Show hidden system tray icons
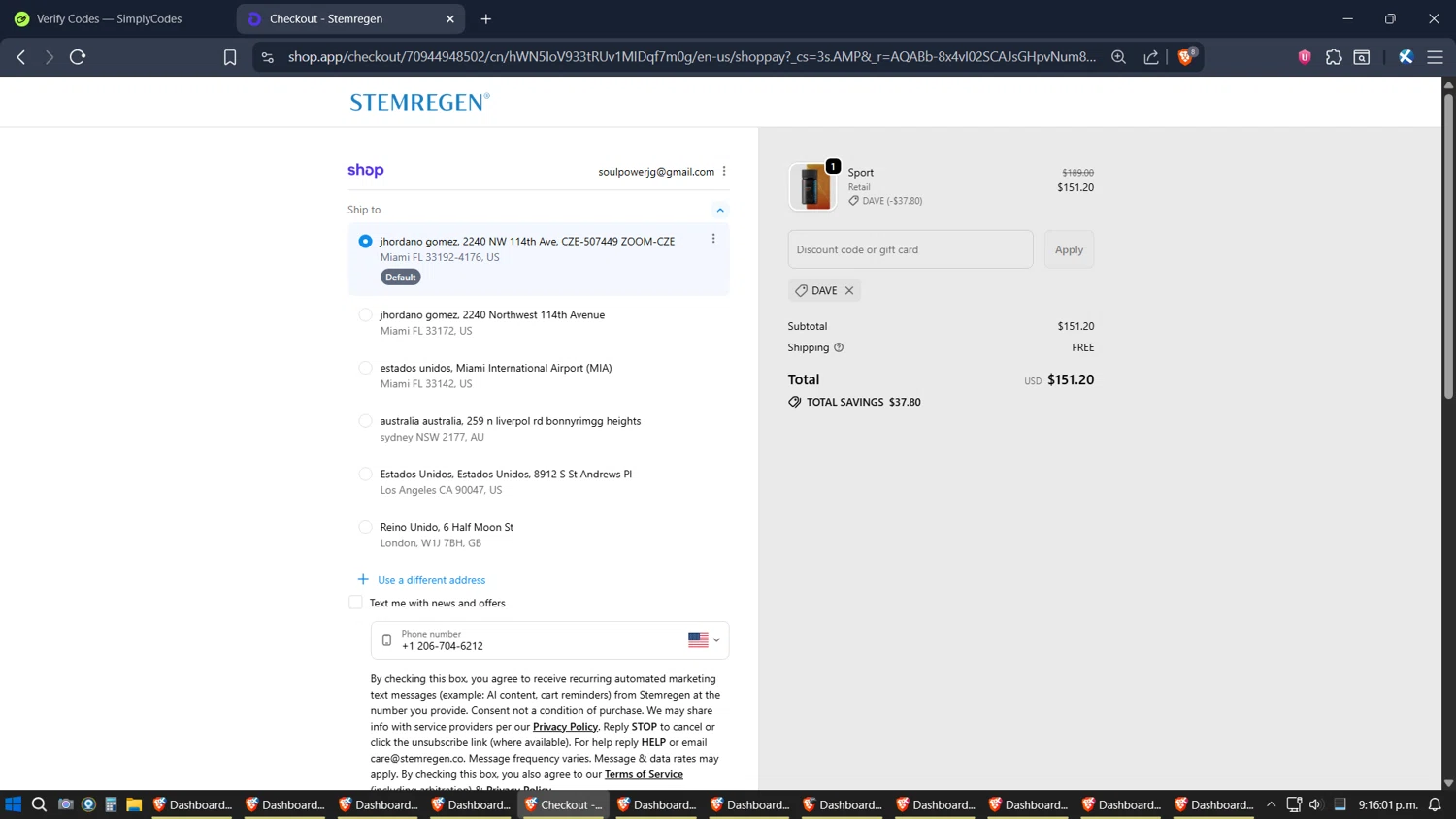 (x=1271, y=804)
